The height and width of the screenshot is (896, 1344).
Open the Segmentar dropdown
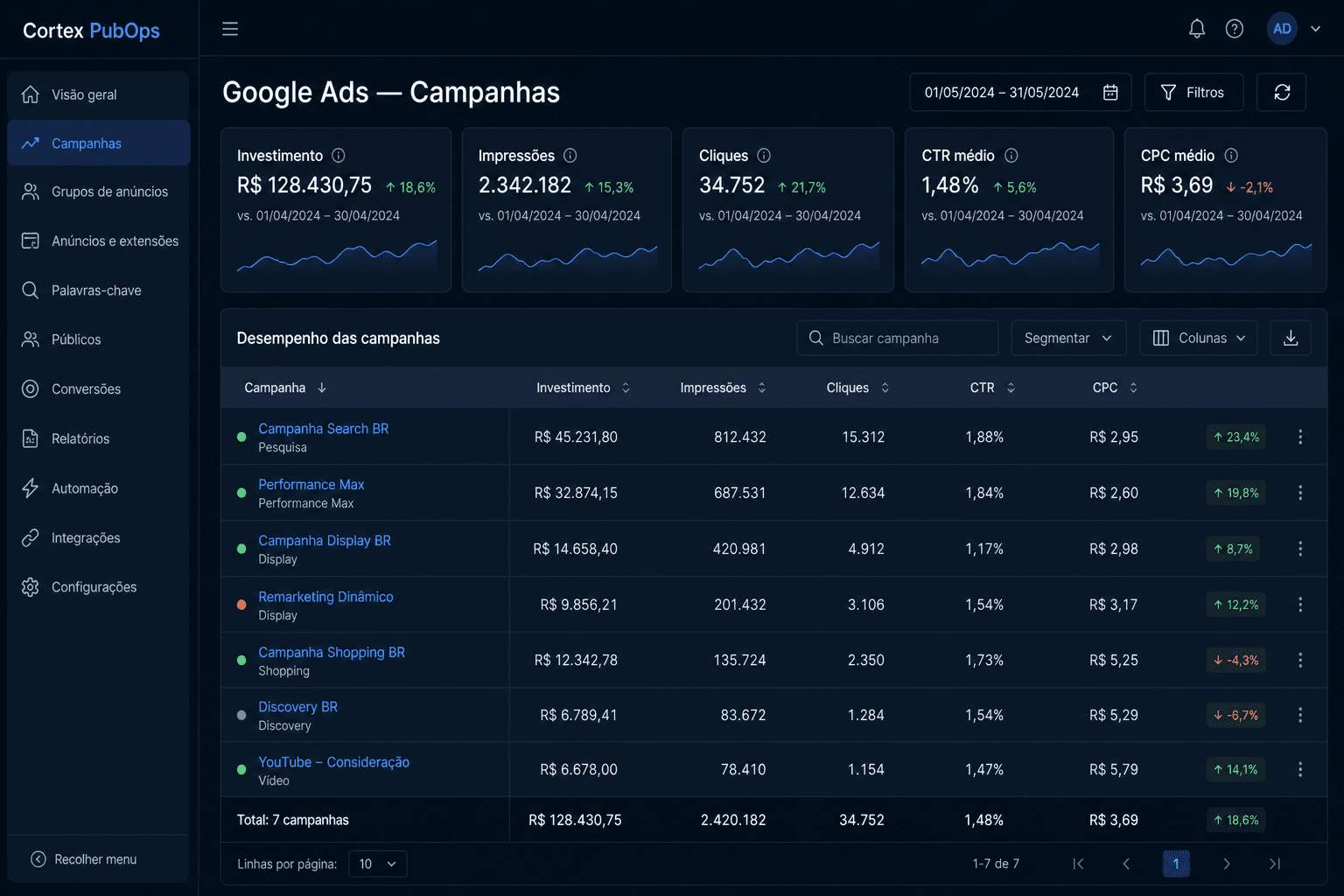click(x=1067, y=338)
